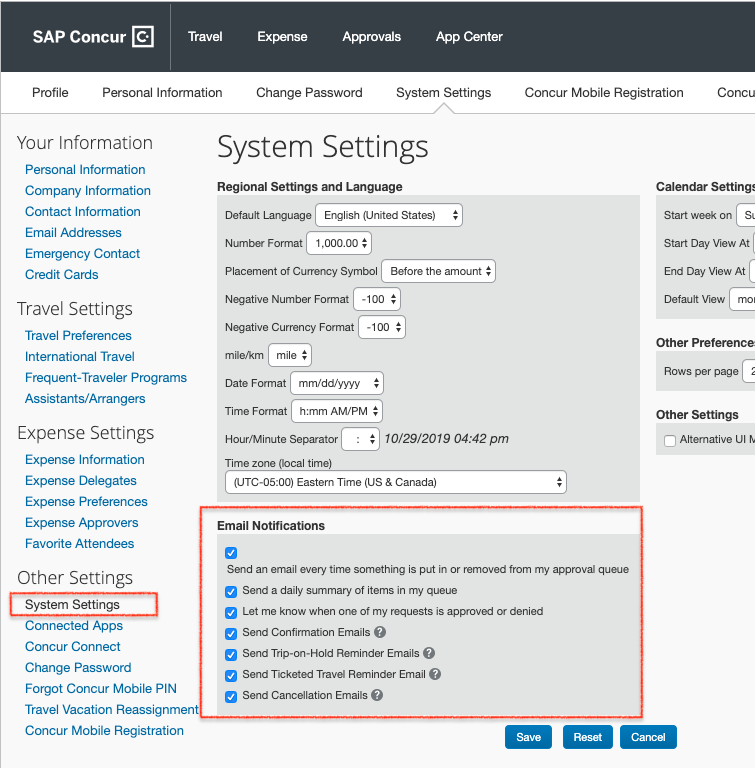Viewport: 755px width, 768px height.
Task: Open Contact Information link
Action: 83,212
